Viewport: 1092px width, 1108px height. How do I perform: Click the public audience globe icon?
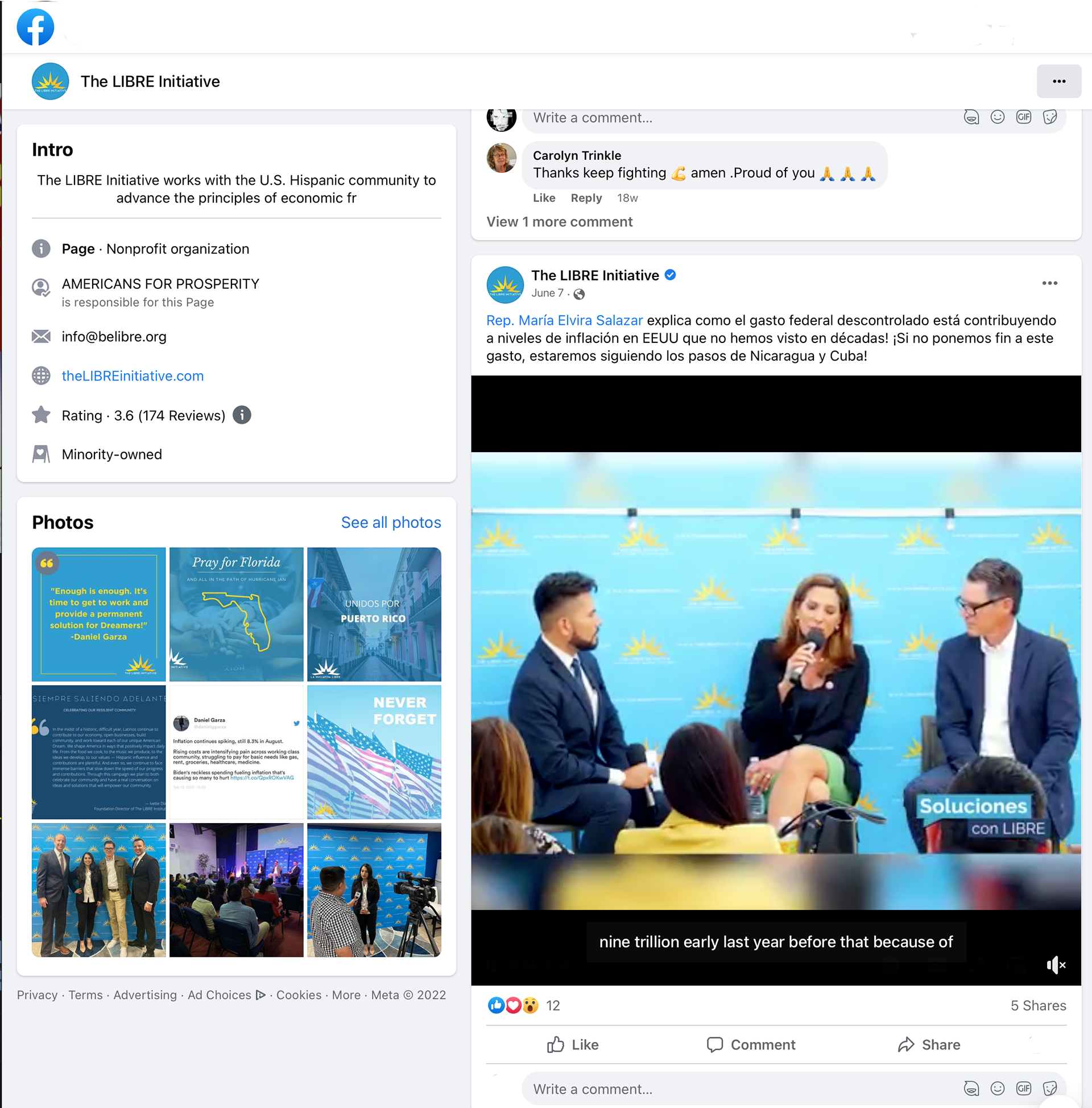(579, 294)
